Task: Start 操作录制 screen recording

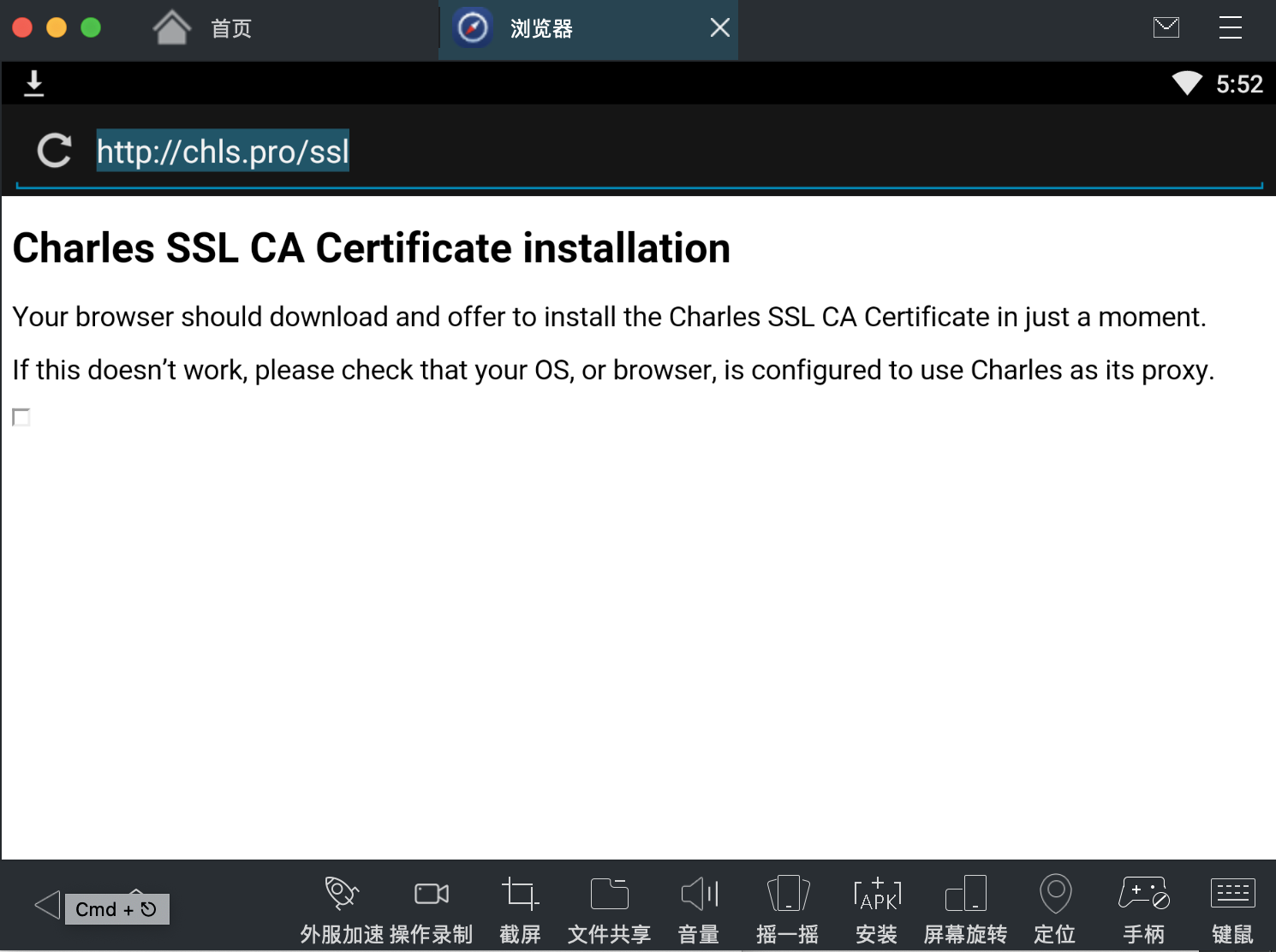Action: tap(432, 911)
